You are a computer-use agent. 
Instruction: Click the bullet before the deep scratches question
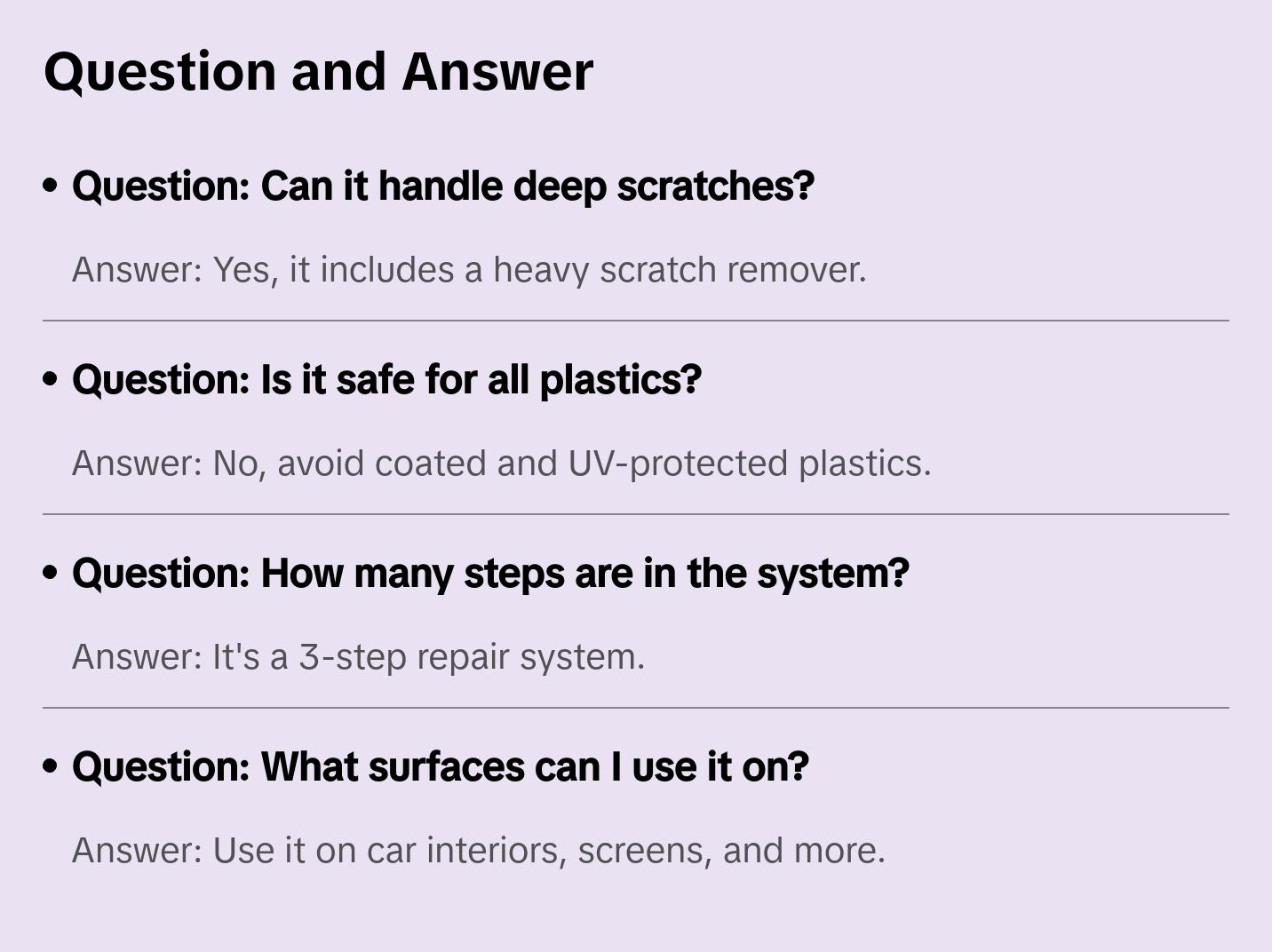51,186
